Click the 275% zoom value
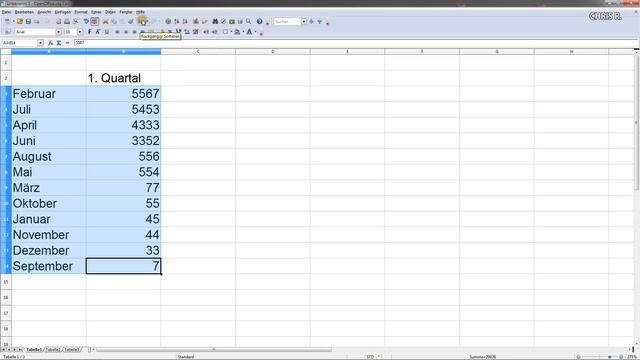Image resolution: width=640 pixels, height=360 pixels. 632,357
